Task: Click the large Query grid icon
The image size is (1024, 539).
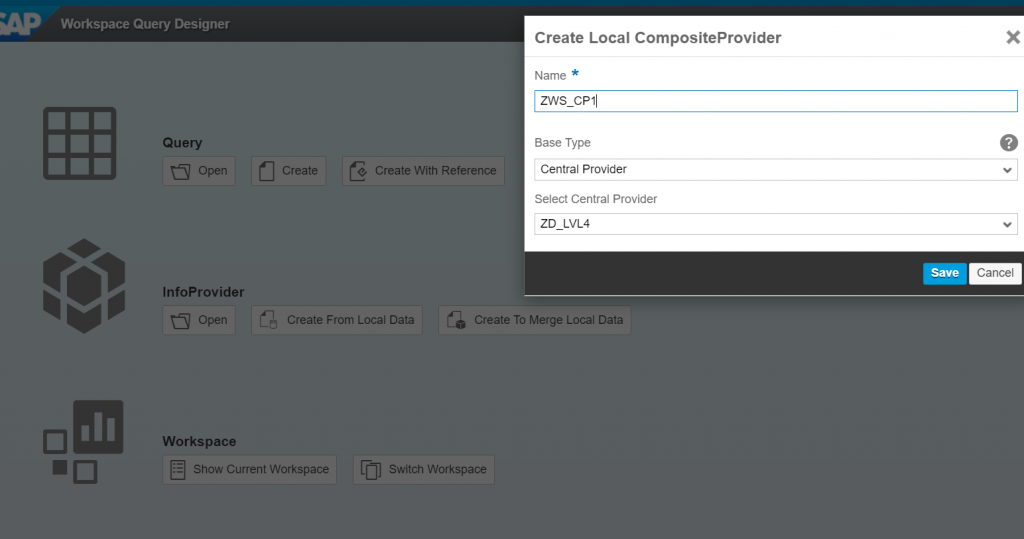Action: pos(80,144)
